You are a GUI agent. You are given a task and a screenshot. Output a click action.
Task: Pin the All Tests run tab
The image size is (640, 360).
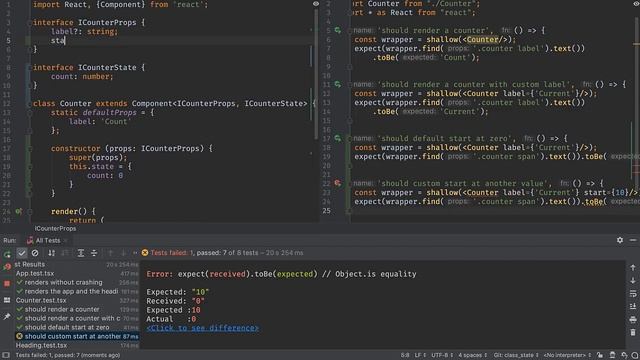[x=7, y=316]
